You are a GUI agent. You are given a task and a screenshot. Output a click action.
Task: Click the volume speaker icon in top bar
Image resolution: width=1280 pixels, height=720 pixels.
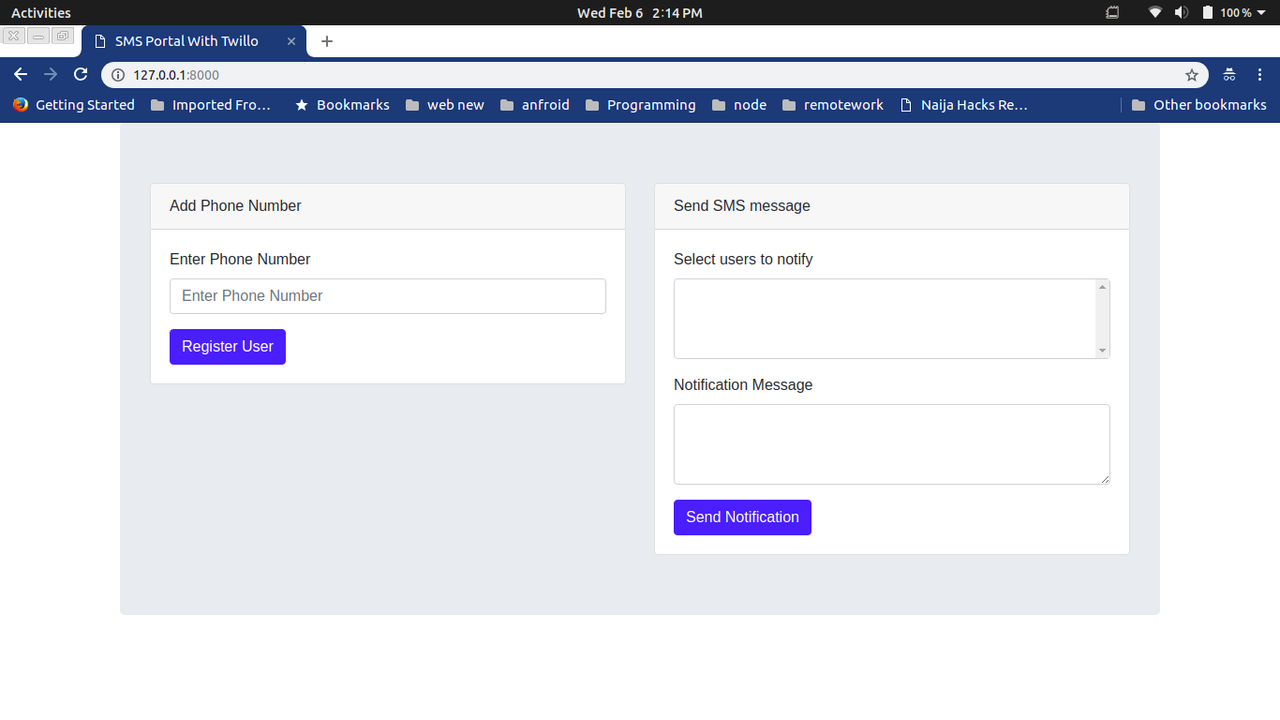(1181, 13)
